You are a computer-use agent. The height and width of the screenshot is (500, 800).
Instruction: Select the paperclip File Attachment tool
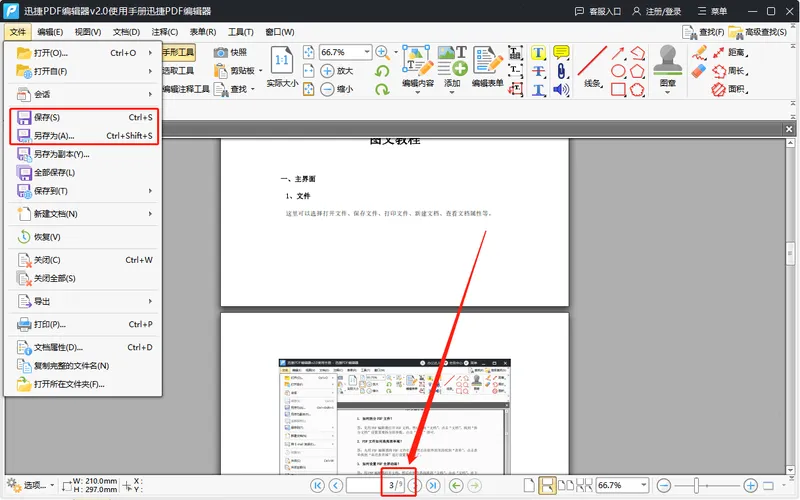(561, 71)
